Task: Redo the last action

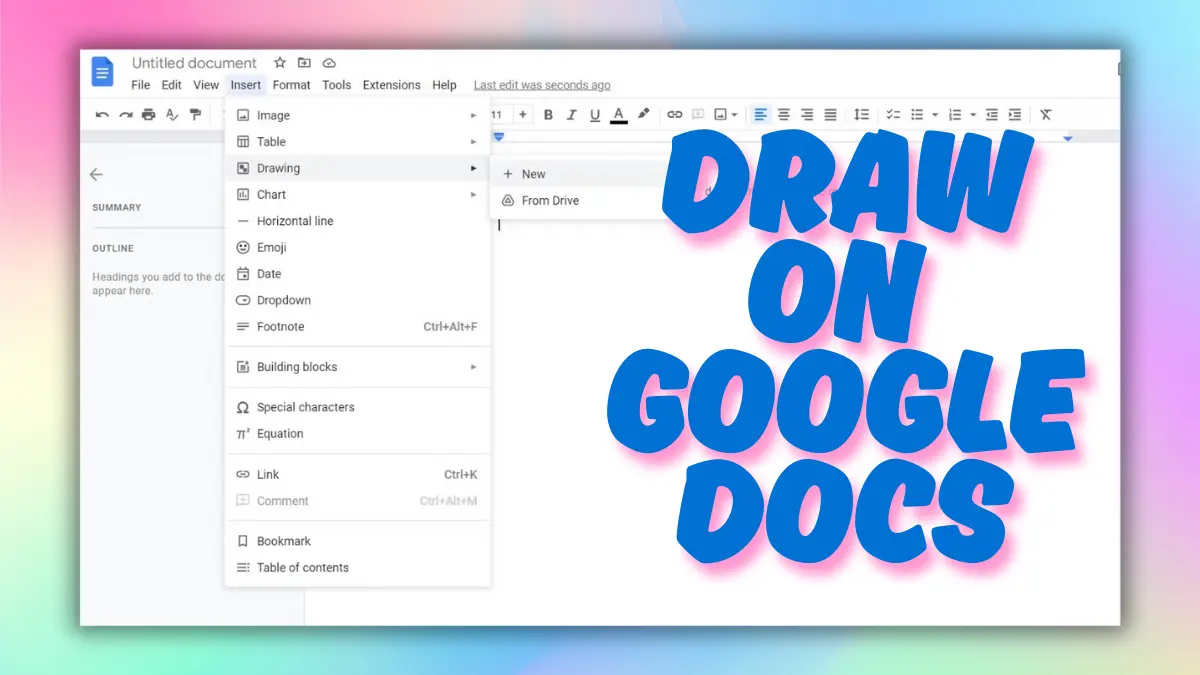Action: coord(126,115)
